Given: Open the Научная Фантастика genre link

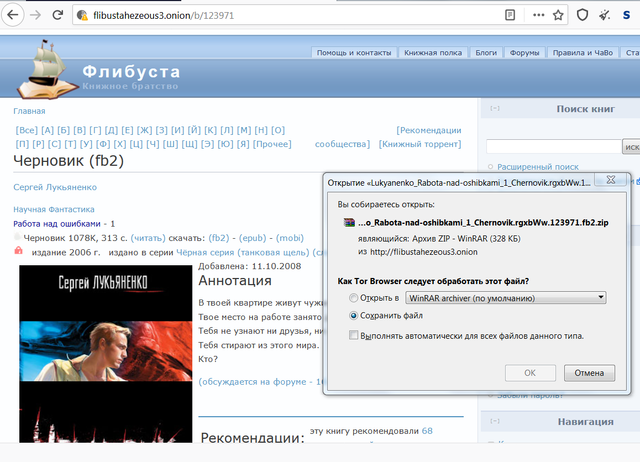Looking at the screenshot, I should pyautogui.click(x=54, y=209).
